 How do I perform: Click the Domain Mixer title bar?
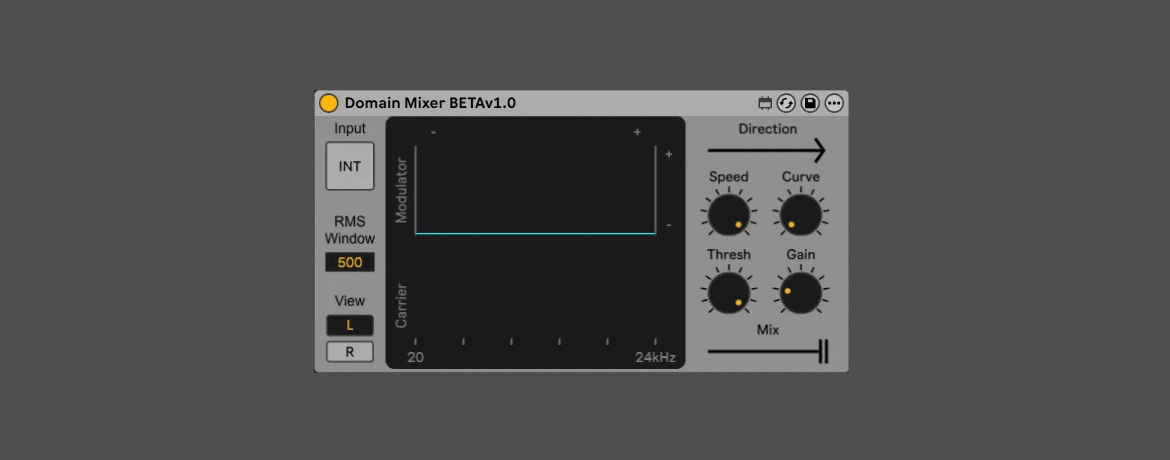point(430,103)
